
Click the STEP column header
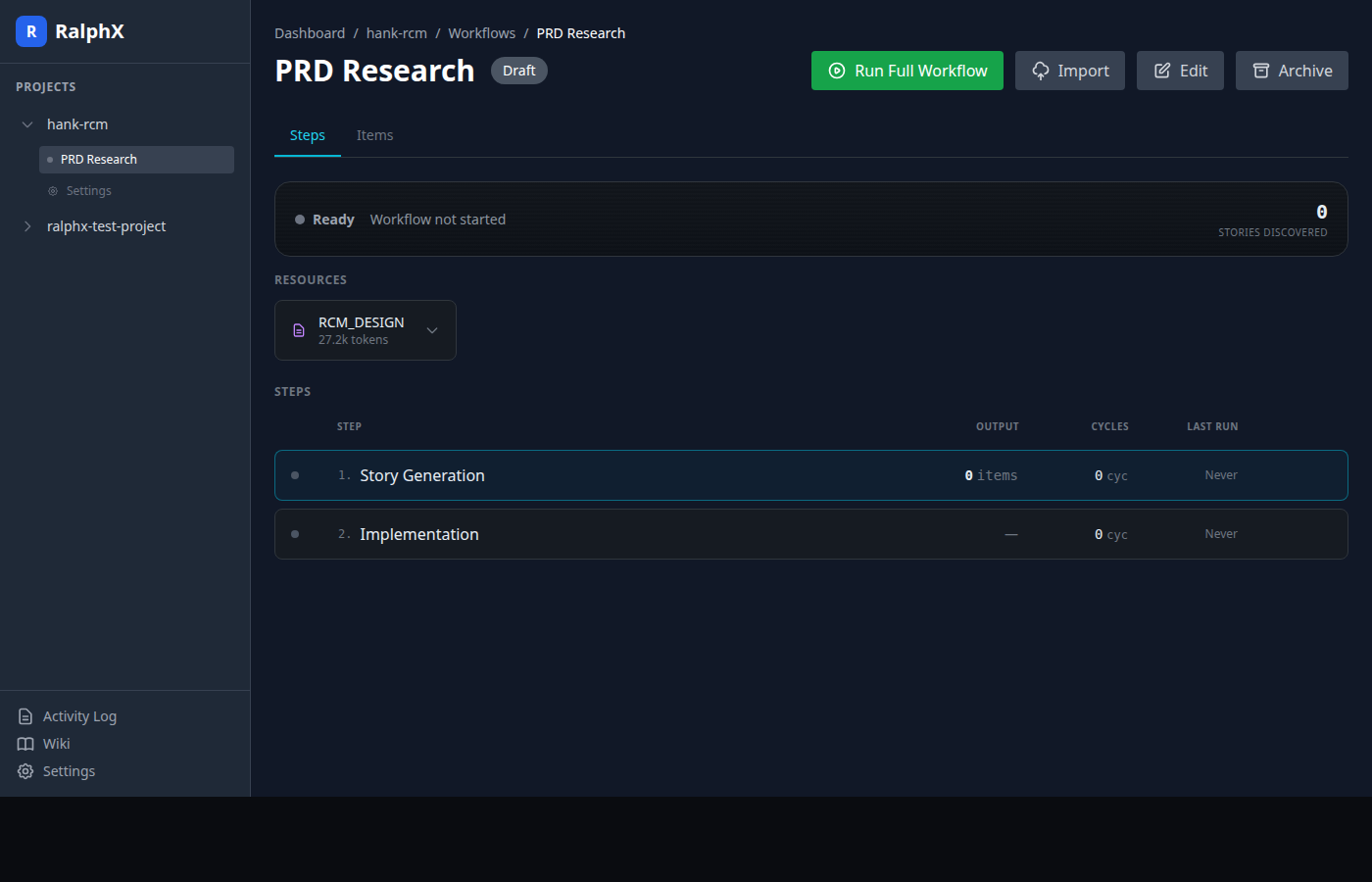click(x=349, y=426)
